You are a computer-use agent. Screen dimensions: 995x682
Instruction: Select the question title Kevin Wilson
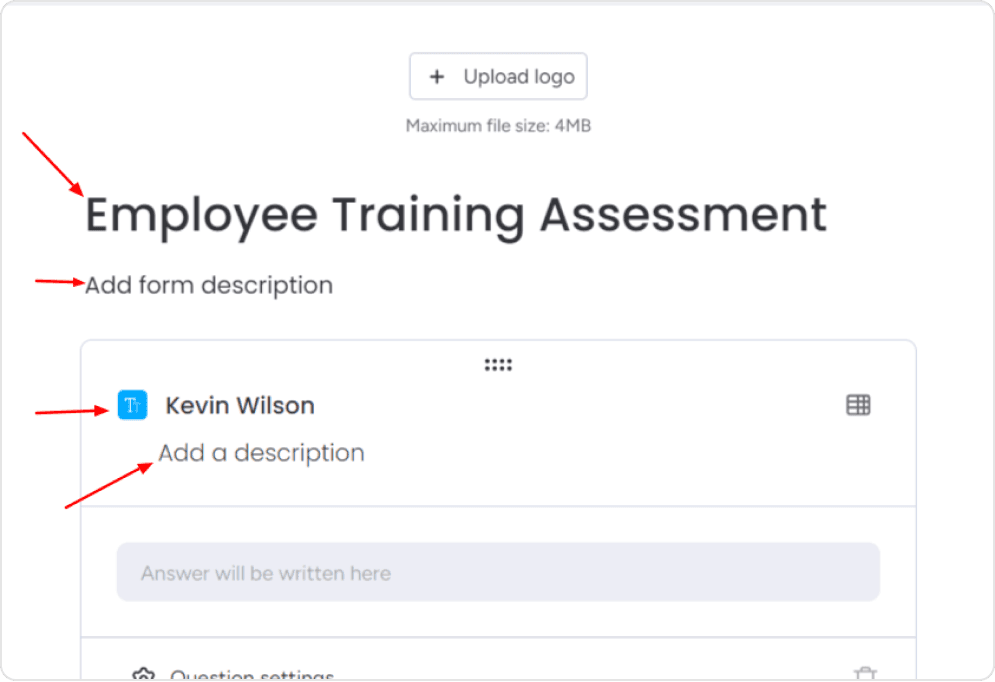click(x=240, y=405)
